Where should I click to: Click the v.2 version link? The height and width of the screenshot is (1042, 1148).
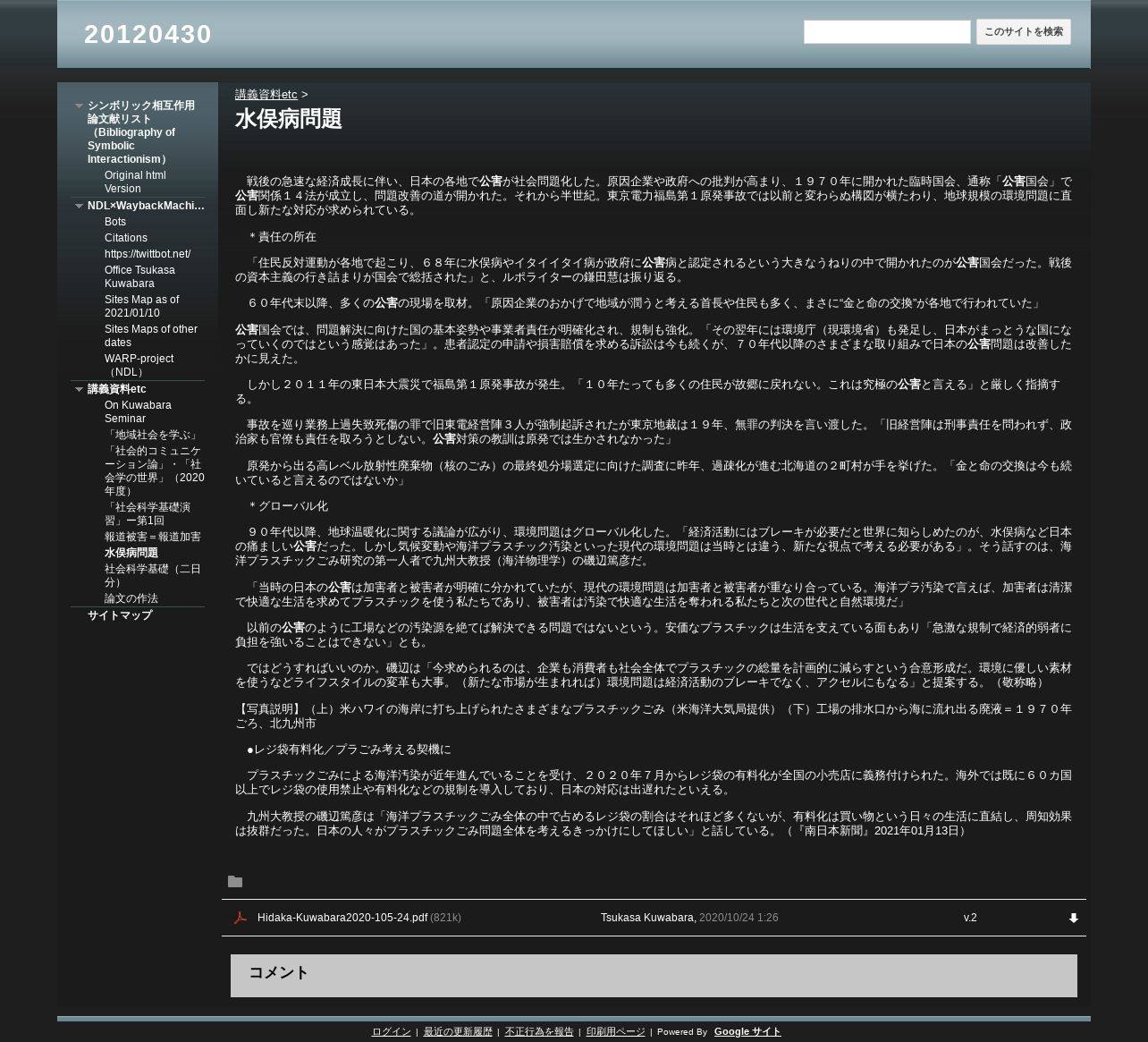[970, 918]
